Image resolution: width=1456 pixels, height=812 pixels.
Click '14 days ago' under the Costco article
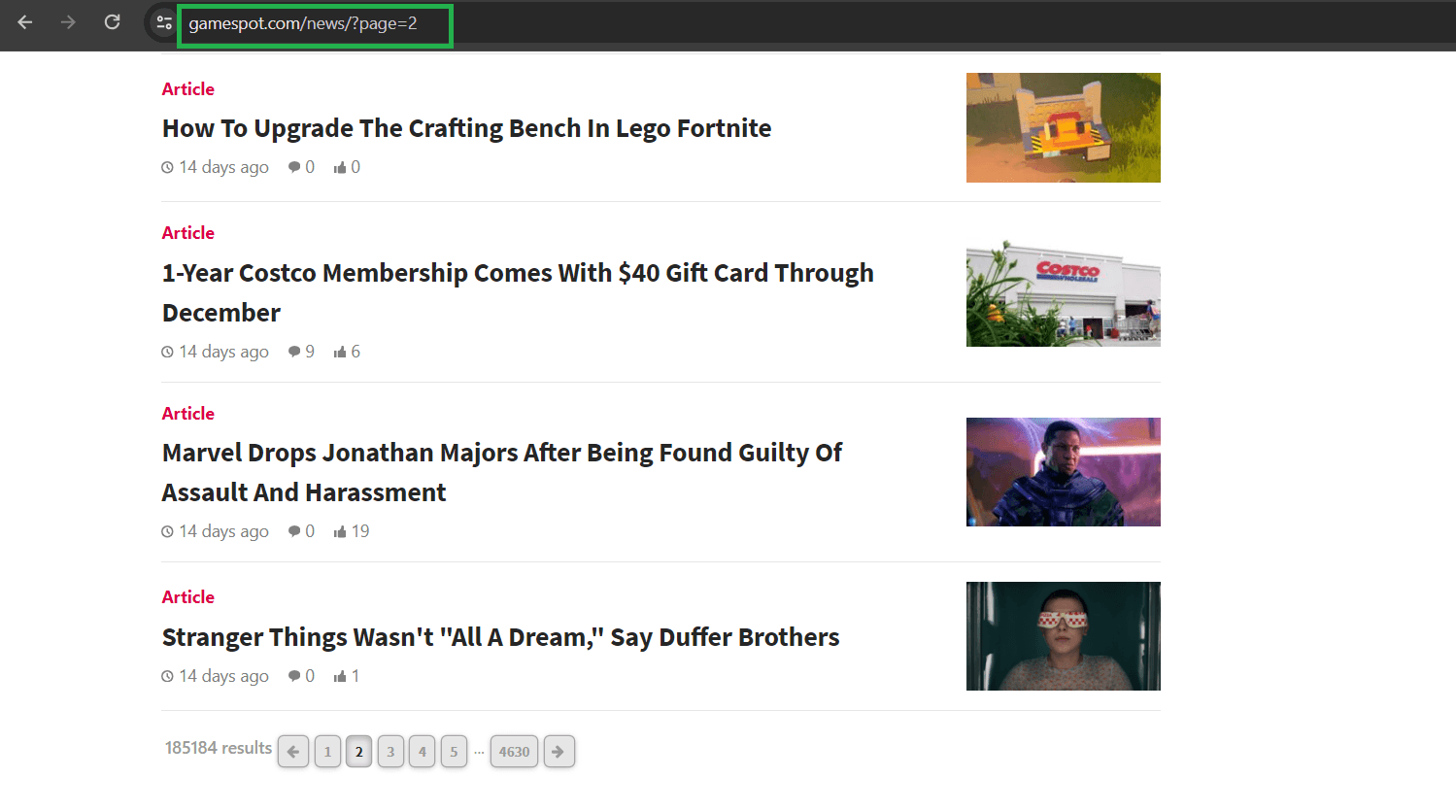[224, 352]
